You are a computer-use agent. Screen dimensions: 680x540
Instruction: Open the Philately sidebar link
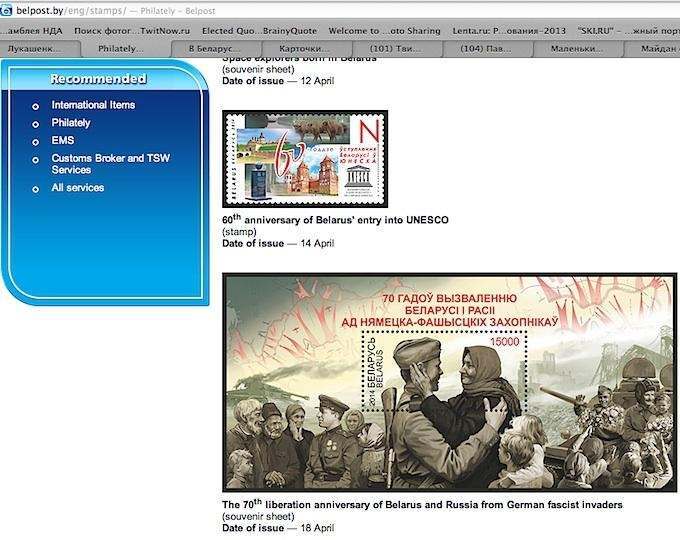click(x=71, y=123)
